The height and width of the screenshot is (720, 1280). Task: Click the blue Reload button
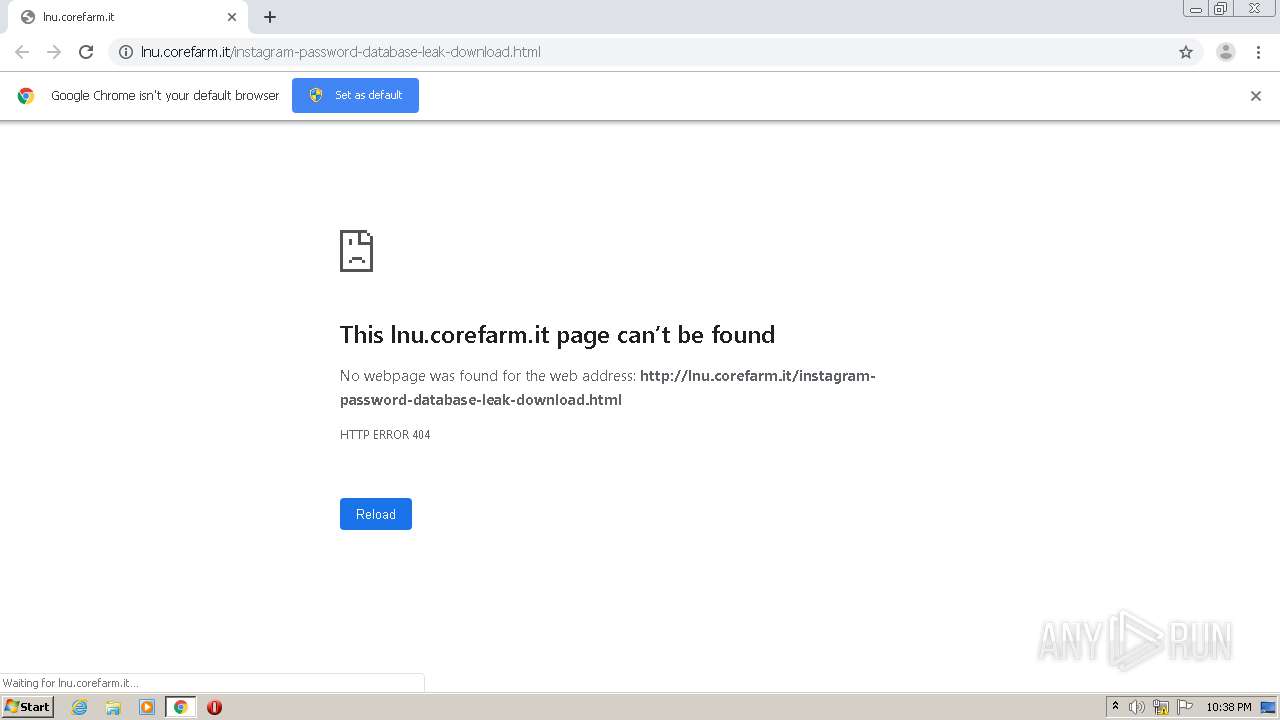point(376,514)
